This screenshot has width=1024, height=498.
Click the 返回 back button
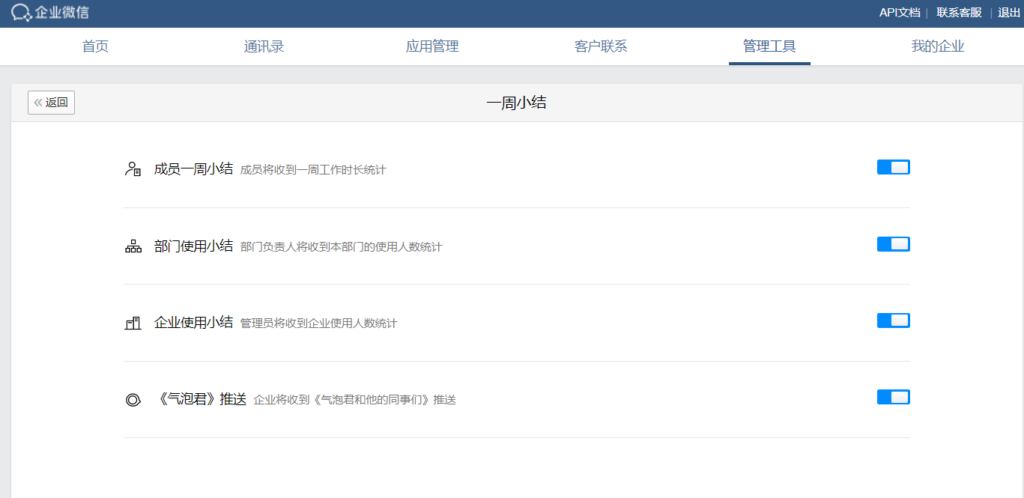(51, 102)
